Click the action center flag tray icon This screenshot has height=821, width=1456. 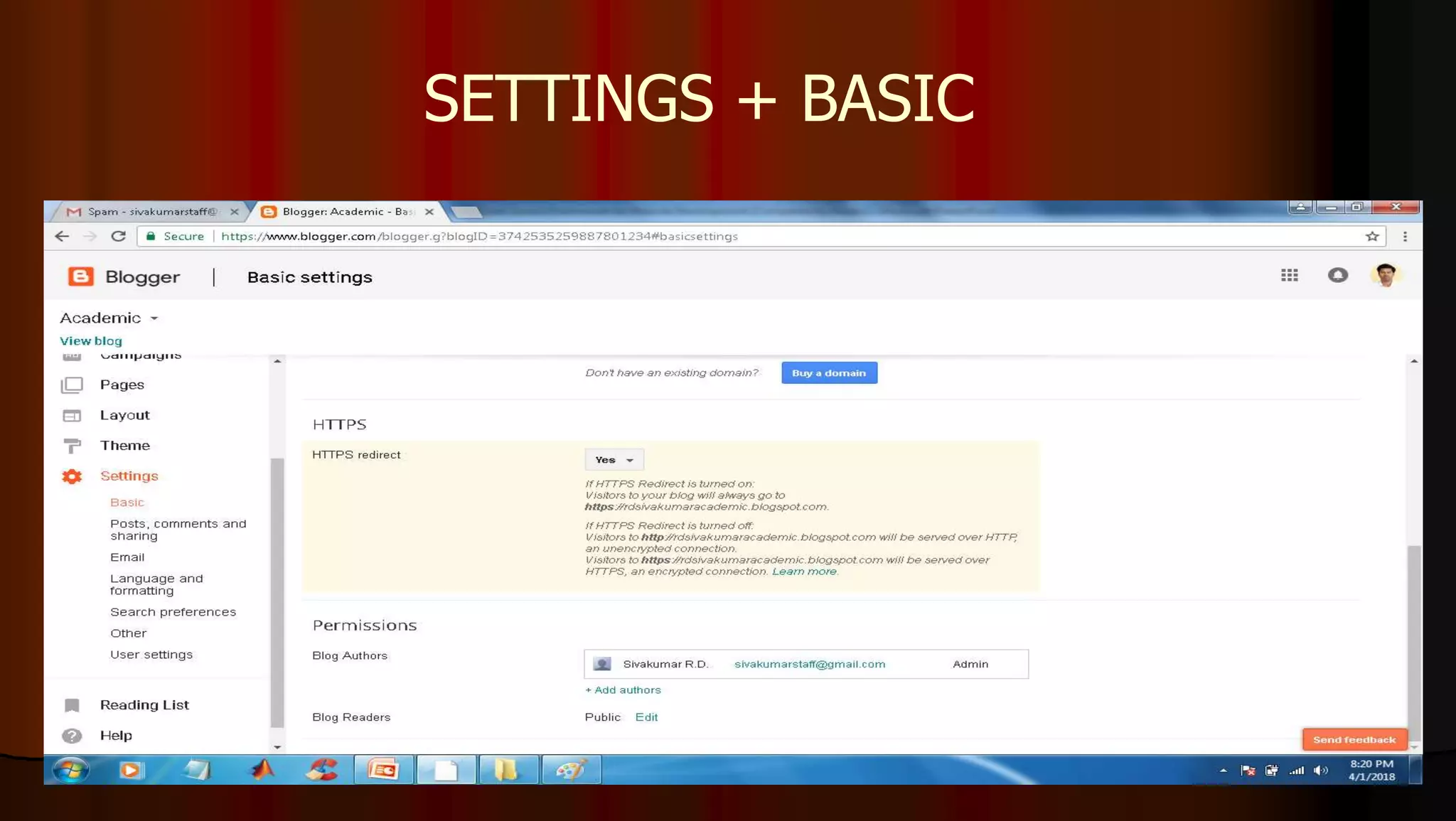point(1248,771)
